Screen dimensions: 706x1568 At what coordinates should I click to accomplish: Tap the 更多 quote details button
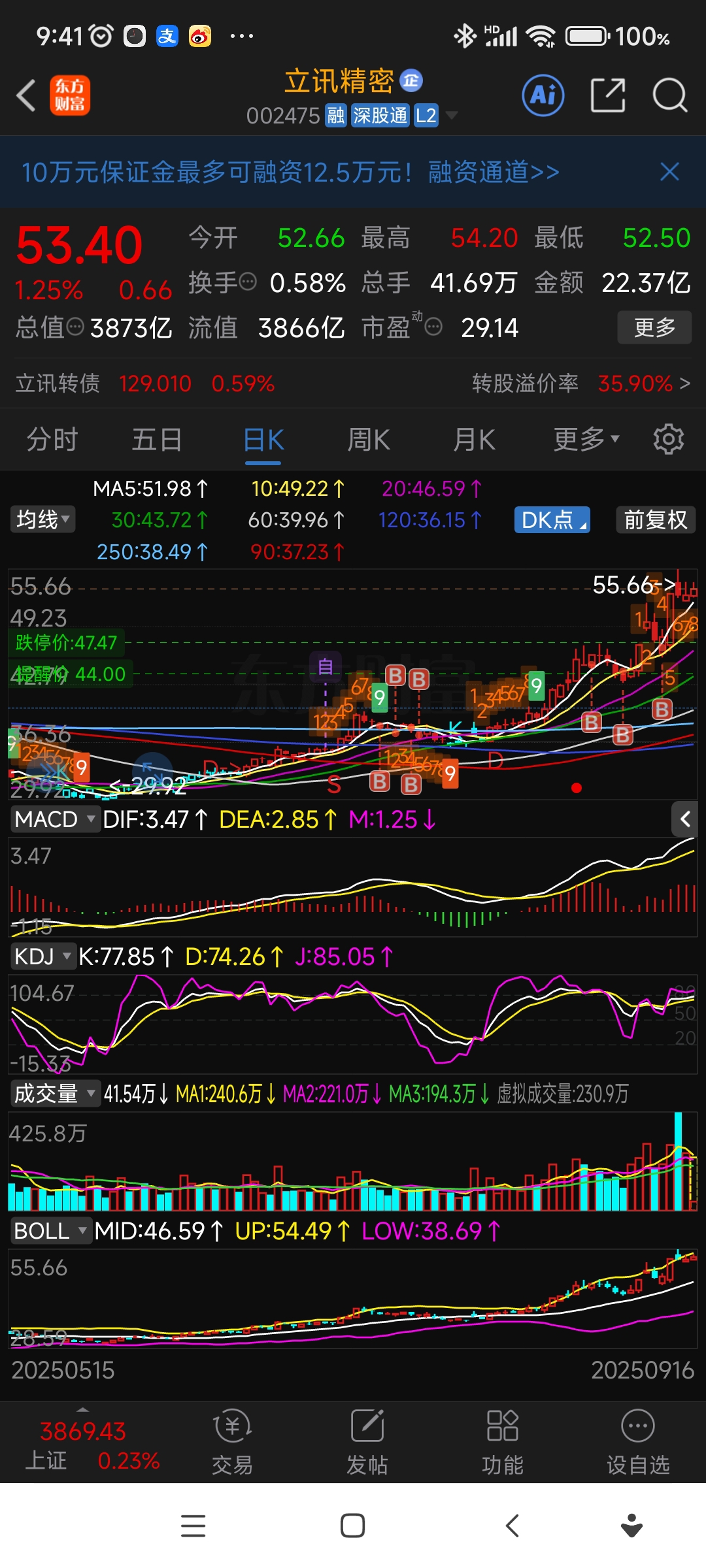654,327
